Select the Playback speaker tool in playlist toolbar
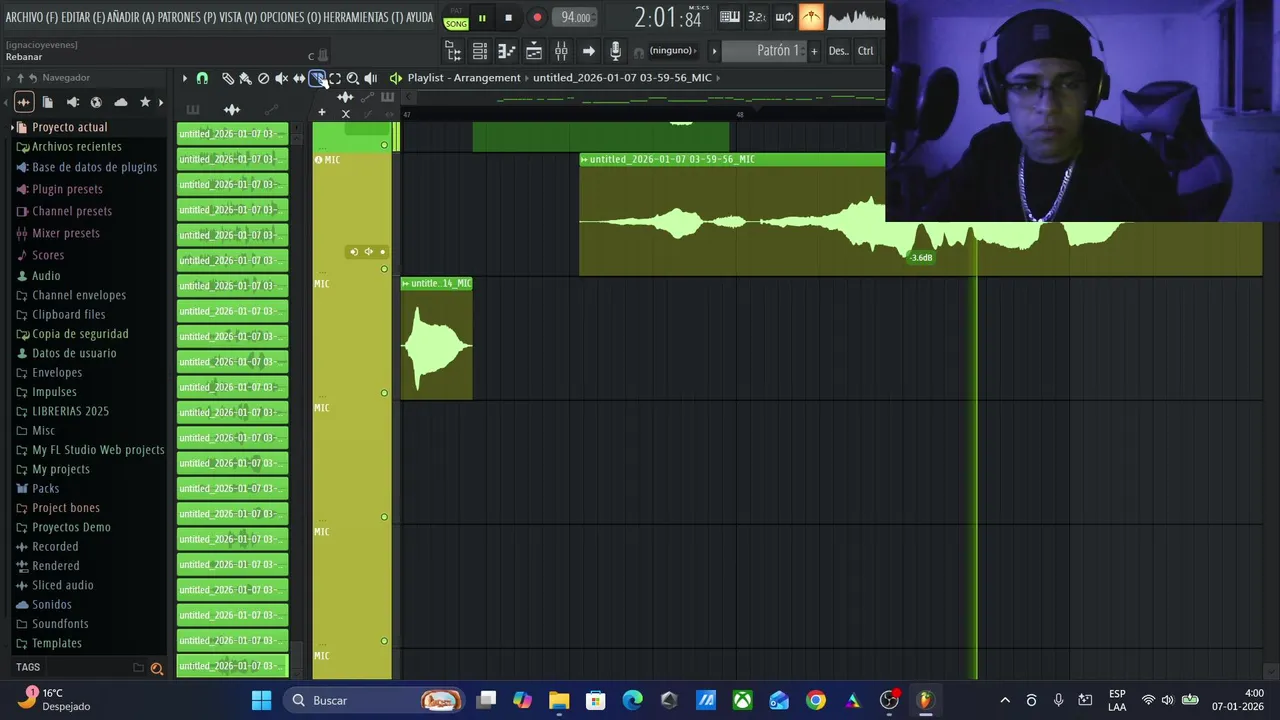1280x720 pixels. coord(371,78)
